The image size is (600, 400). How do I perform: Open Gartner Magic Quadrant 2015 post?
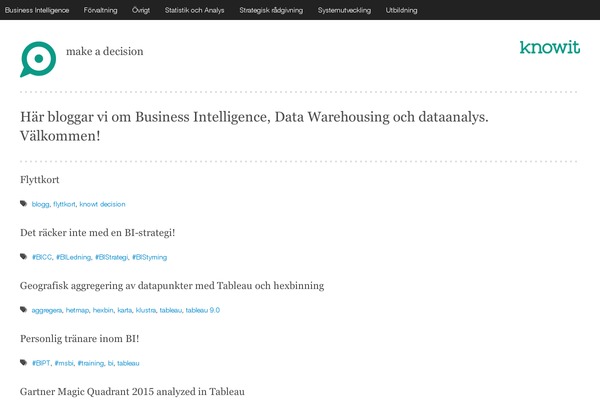132,392
